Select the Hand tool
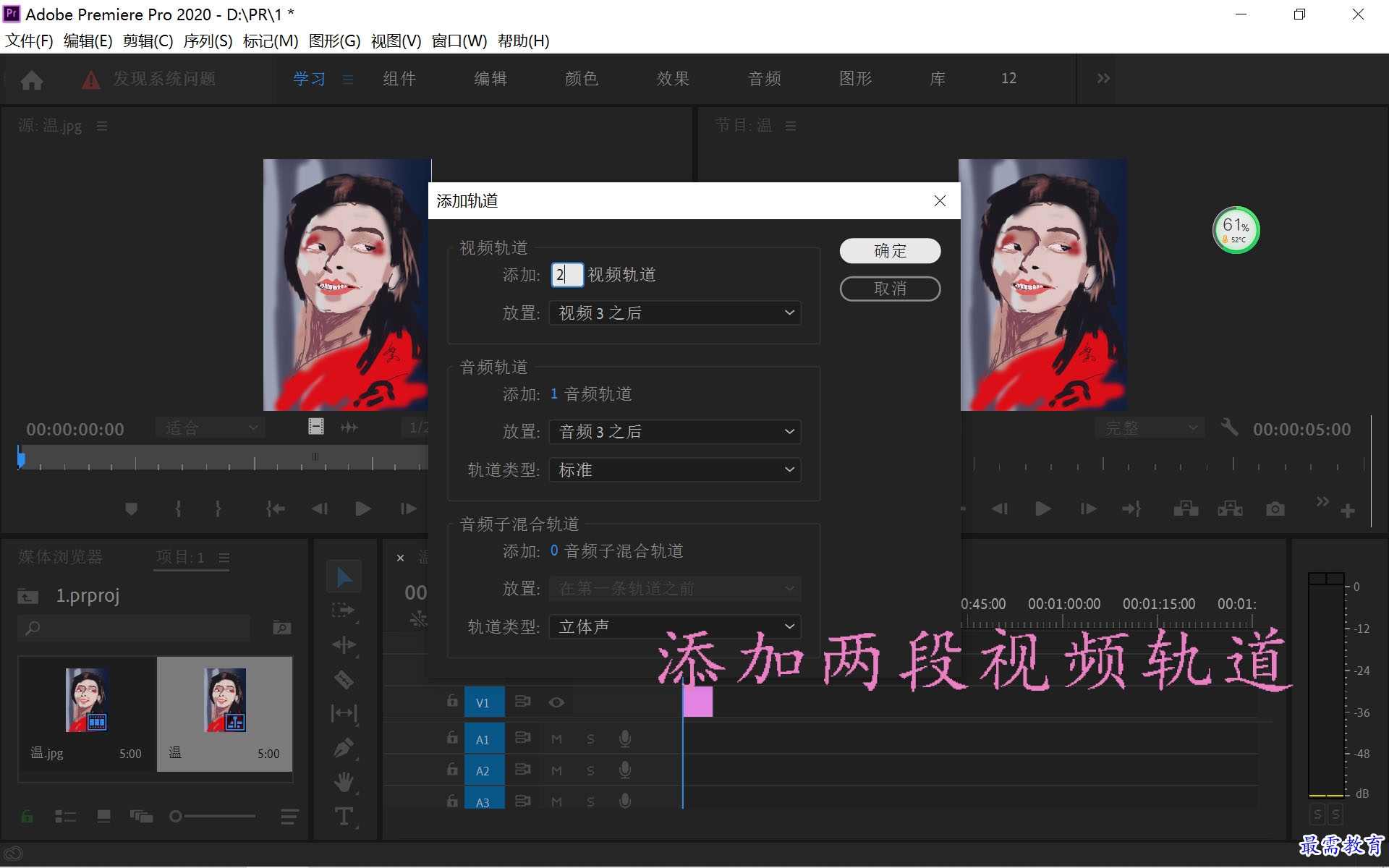The image size is (1389, 868). click(x=344, y=782)
